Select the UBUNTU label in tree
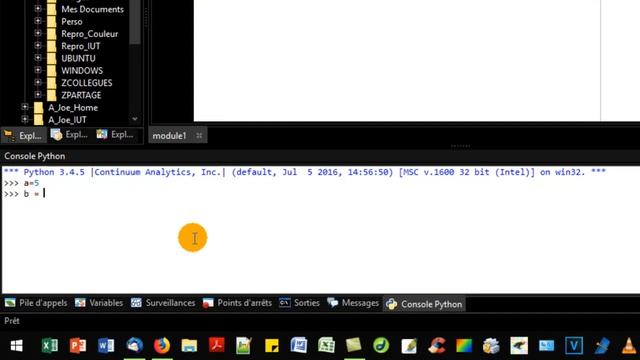Image resolution: width=640 pixels, height=360 pixels. point(78,58)
